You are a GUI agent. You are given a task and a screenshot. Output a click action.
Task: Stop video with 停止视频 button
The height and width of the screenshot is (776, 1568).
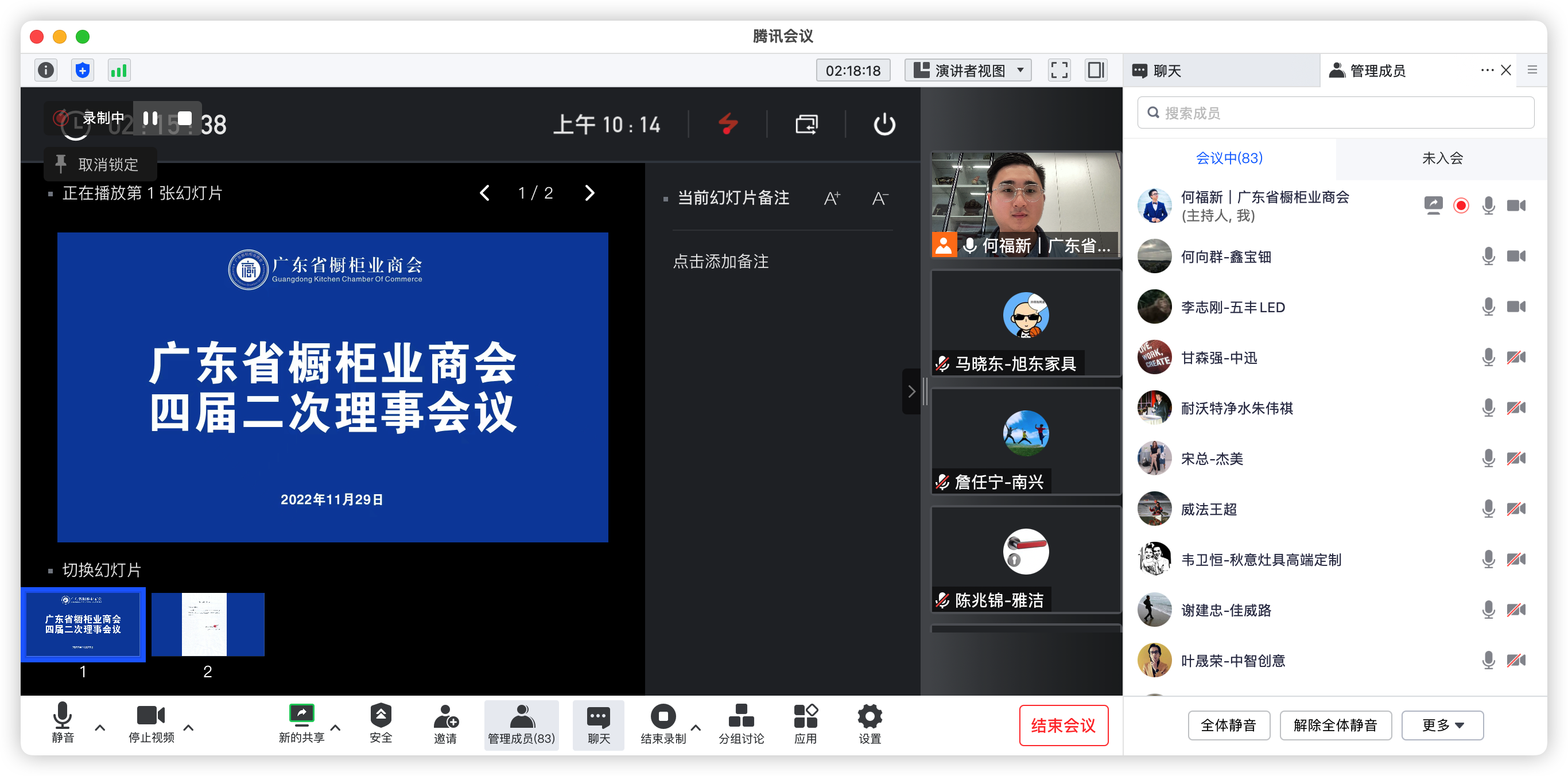(151, 723)
